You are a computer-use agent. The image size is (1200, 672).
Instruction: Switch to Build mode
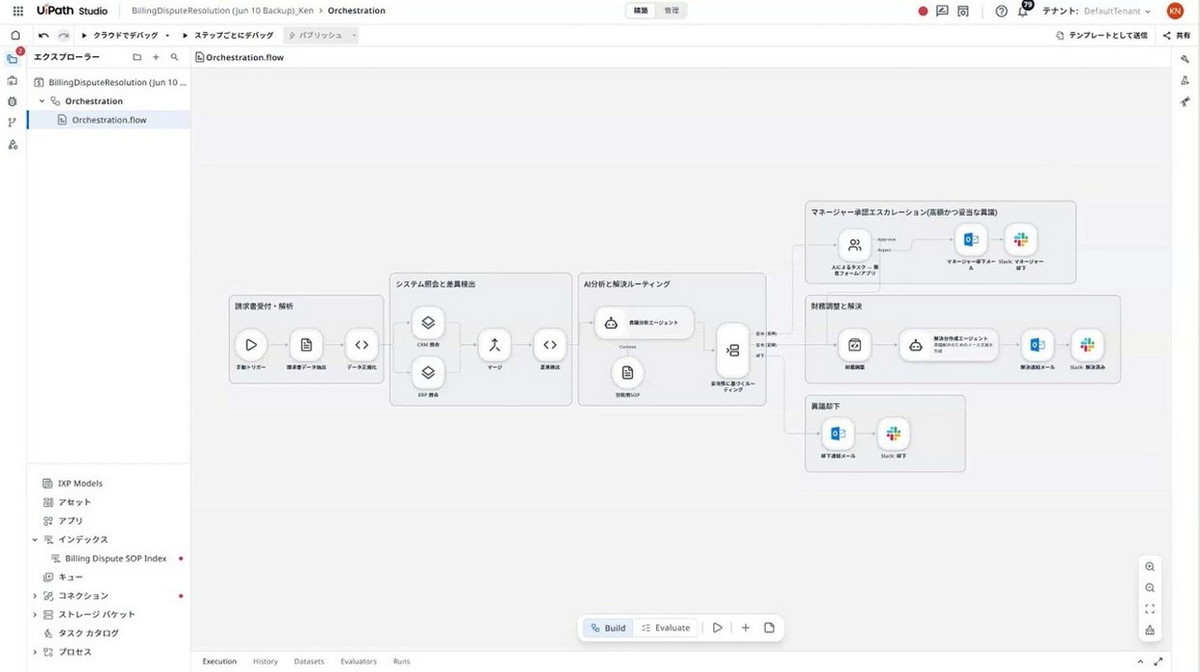pos(608,628)
